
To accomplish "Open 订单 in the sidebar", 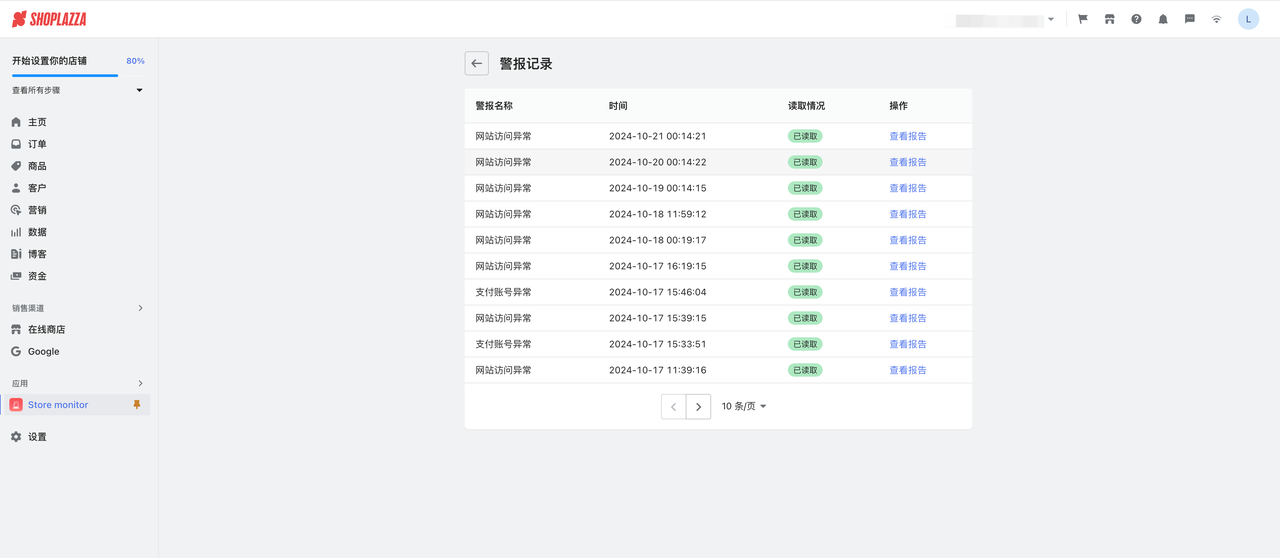I will pyautogui.click(x=37, y=144).
